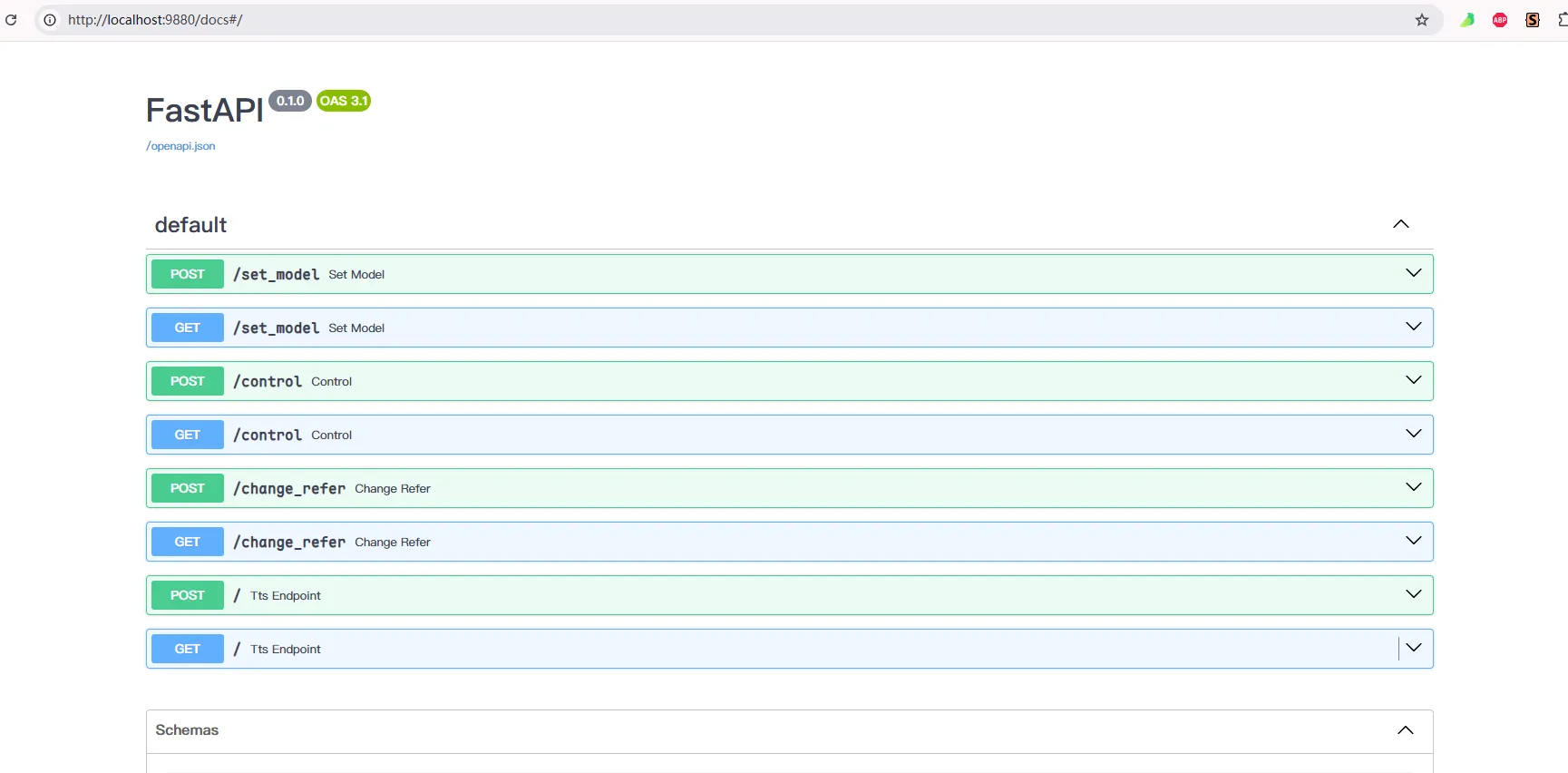This screenshot has width=1568, height=773.
Task: Select the /change_refer path in the GET row
Action: pyautogui.click(x=289, y=543)
